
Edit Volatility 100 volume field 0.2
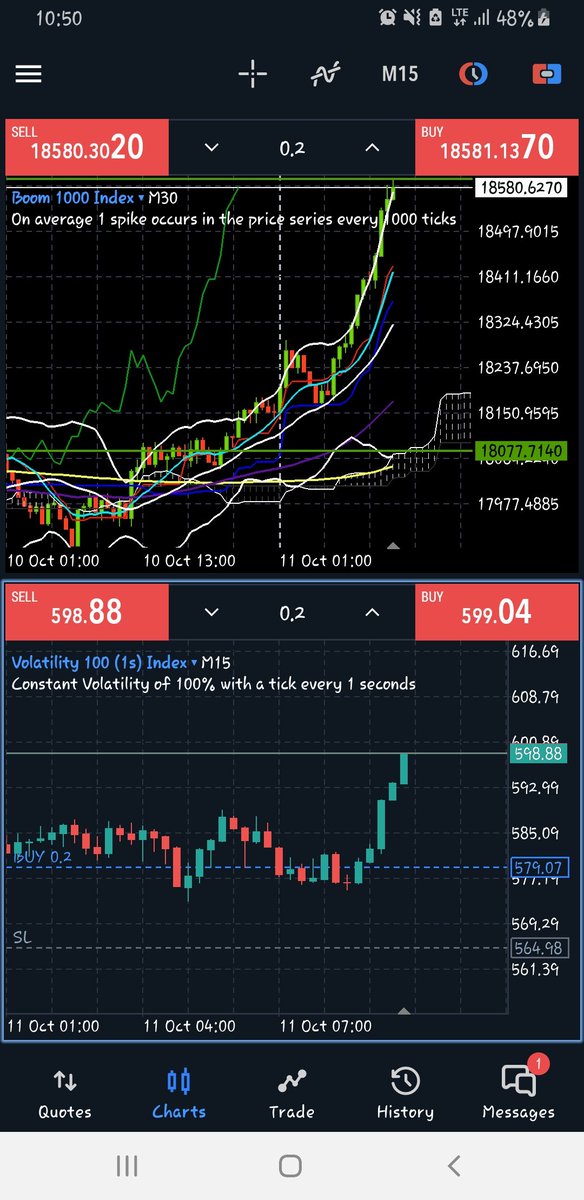[x=292, y=612]
